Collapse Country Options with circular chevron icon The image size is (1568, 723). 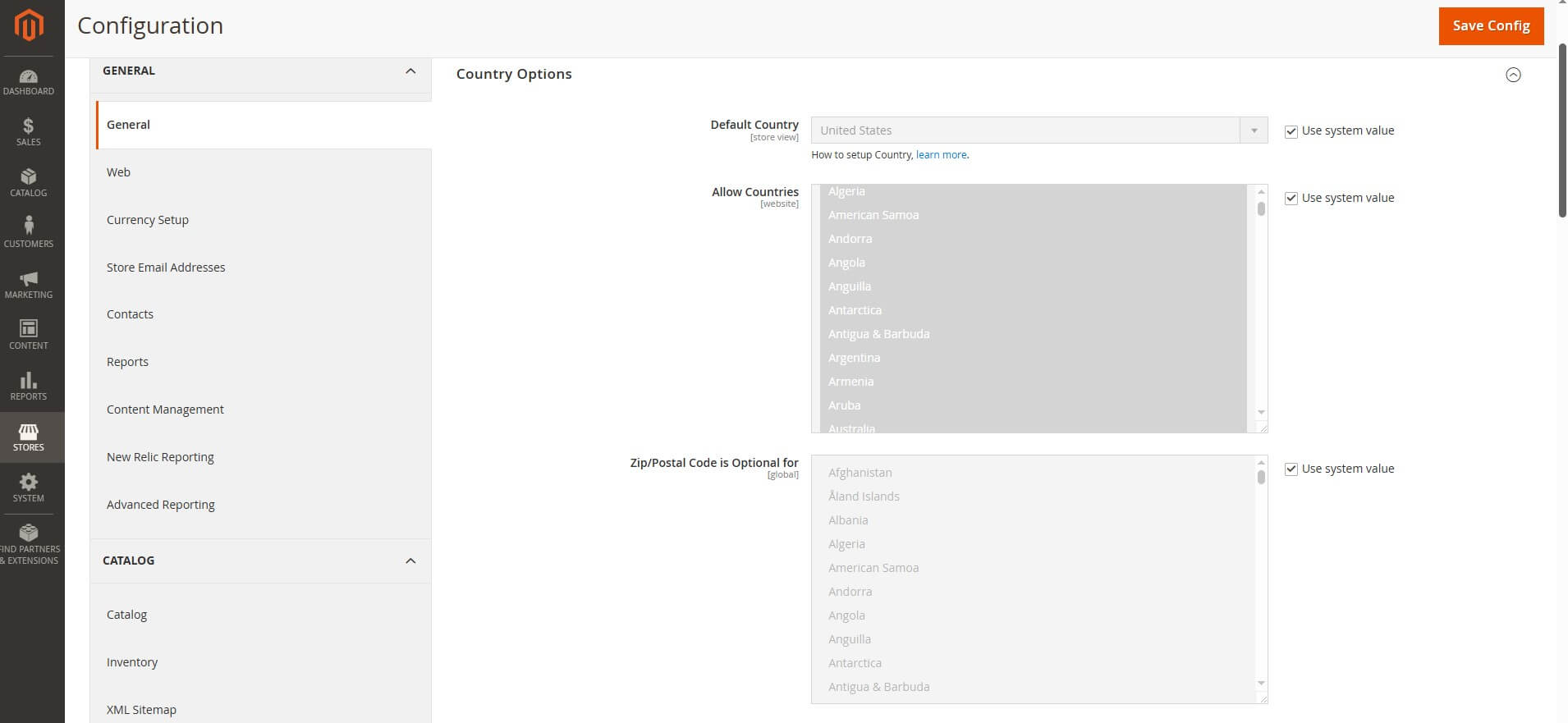coord(1513,75)
